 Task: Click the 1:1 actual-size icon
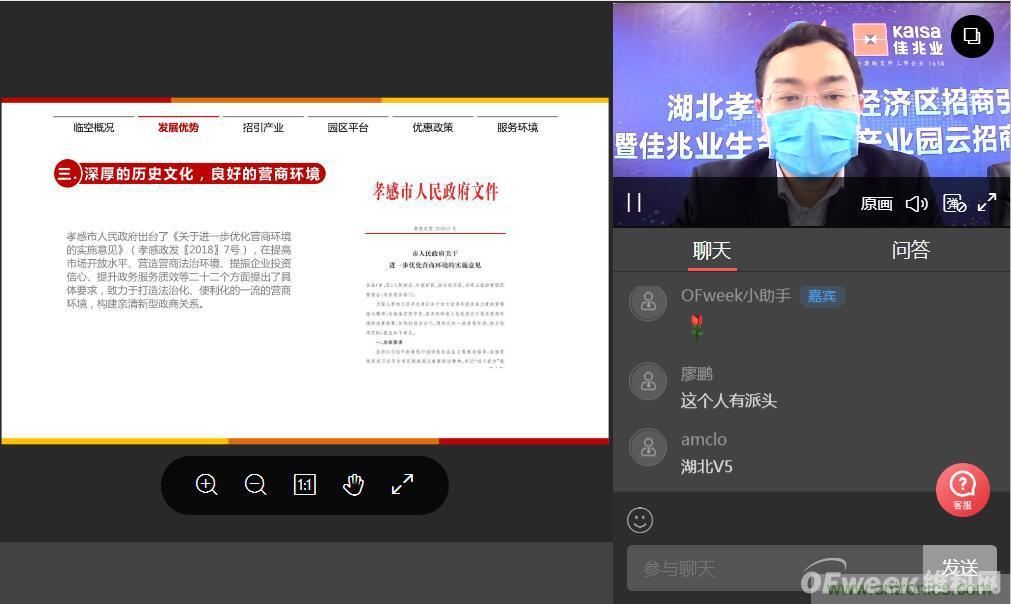305,485
